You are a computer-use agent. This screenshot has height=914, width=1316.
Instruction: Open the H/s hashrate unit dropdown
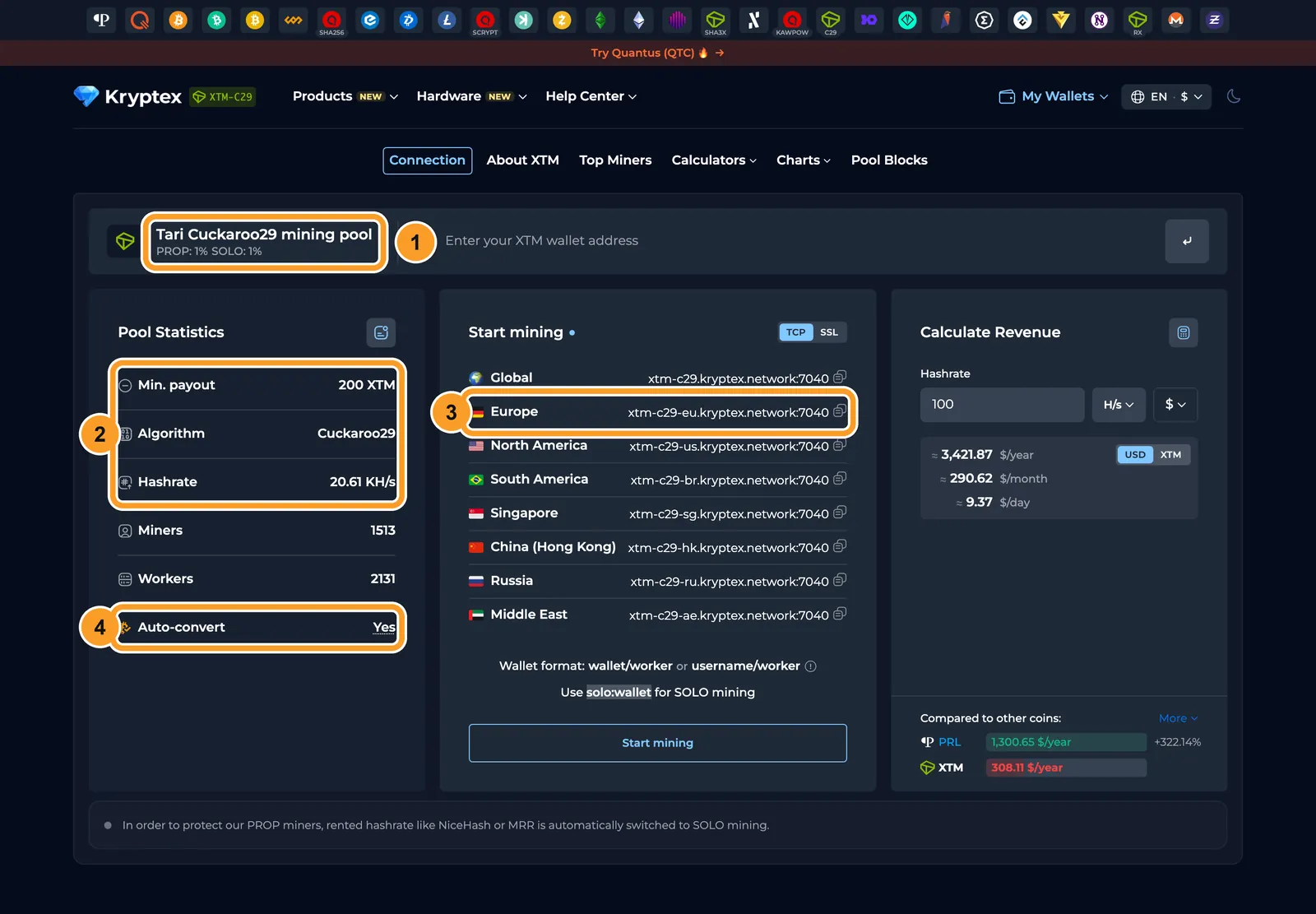(1119, 405)
